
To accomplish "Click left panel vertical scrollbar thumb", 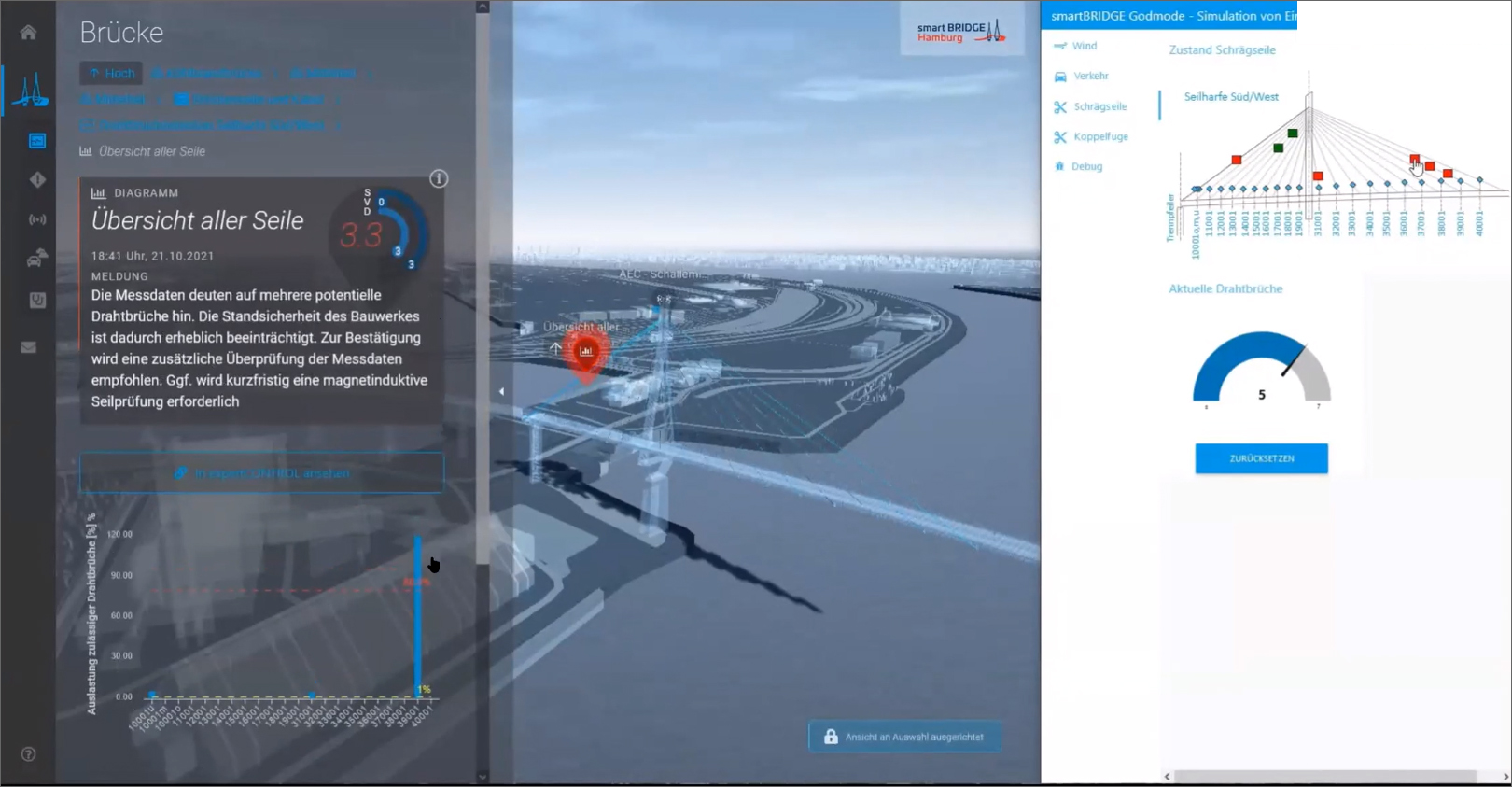I will click(x=483, y=288).
